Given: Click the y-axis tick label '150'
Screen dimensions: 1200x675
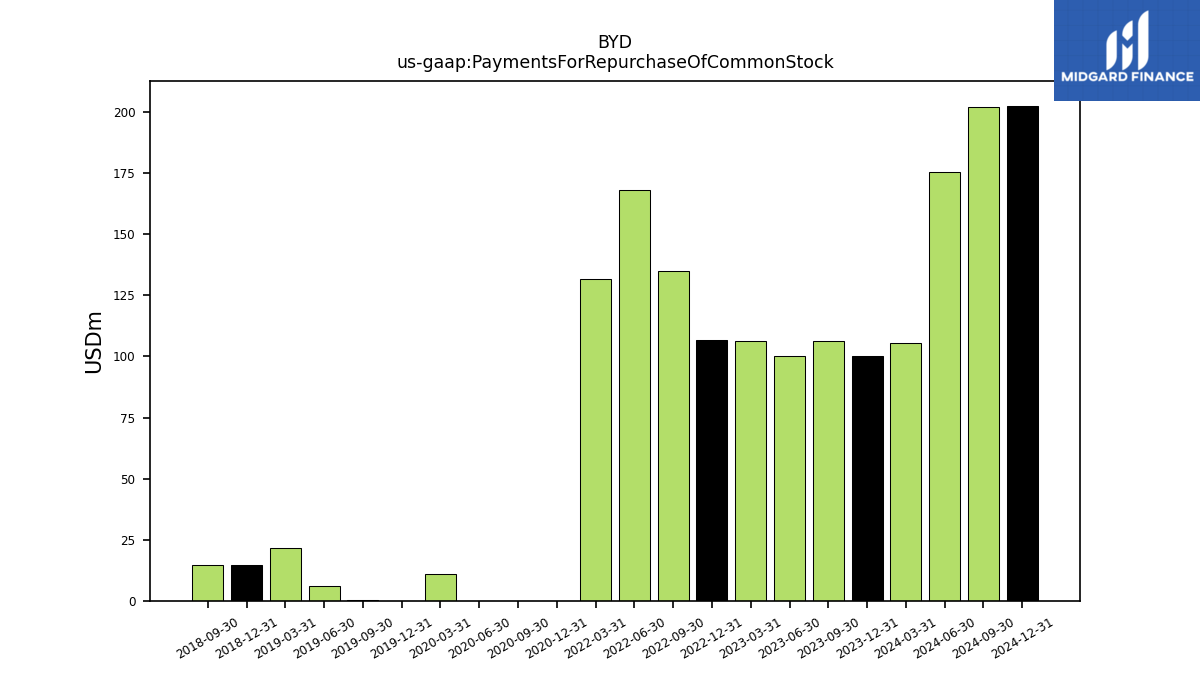Looking at the screenshot, I should tap(125, 235).
